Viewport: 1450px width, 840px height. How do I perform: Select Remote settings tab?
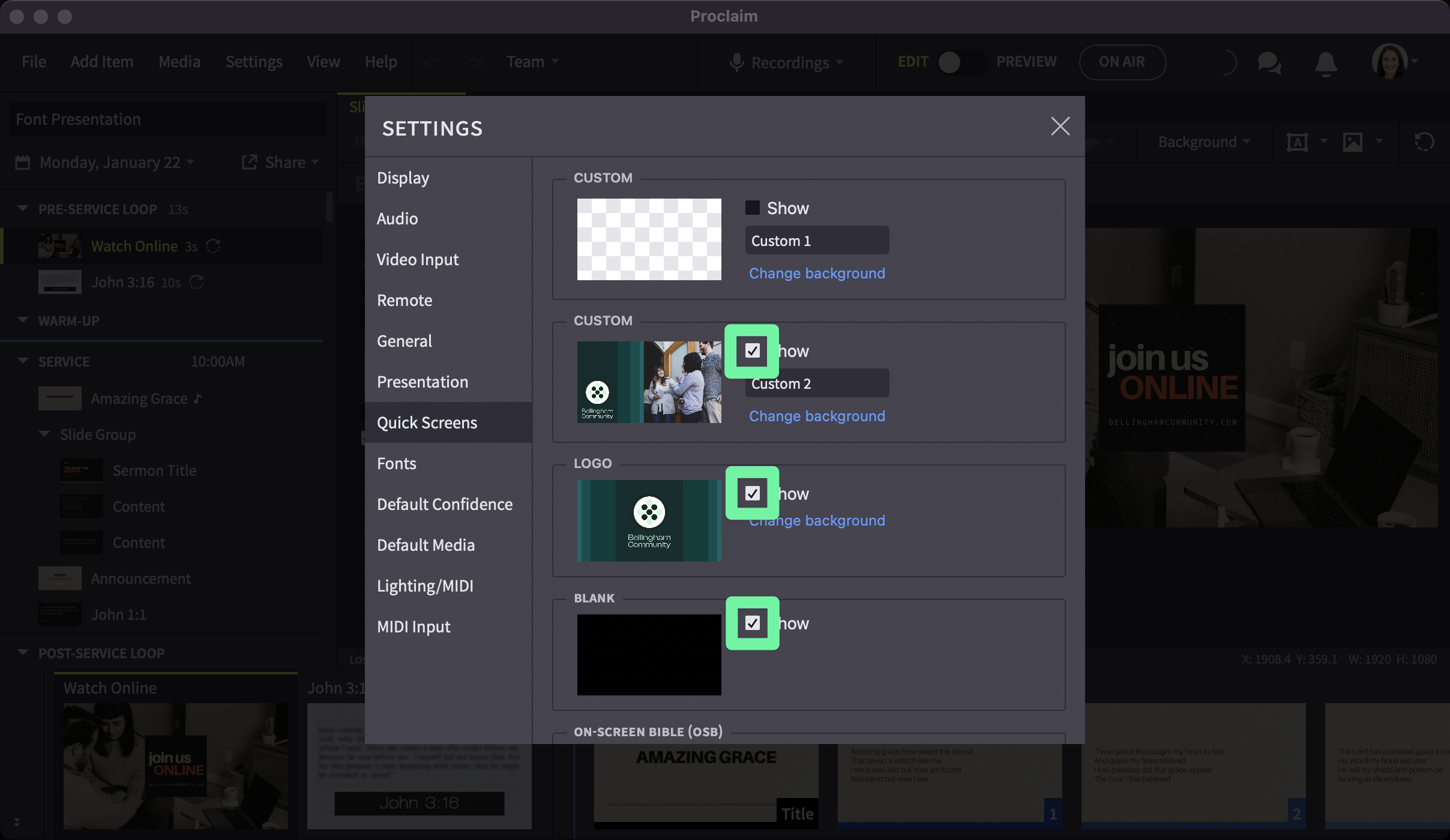(448, 300)
